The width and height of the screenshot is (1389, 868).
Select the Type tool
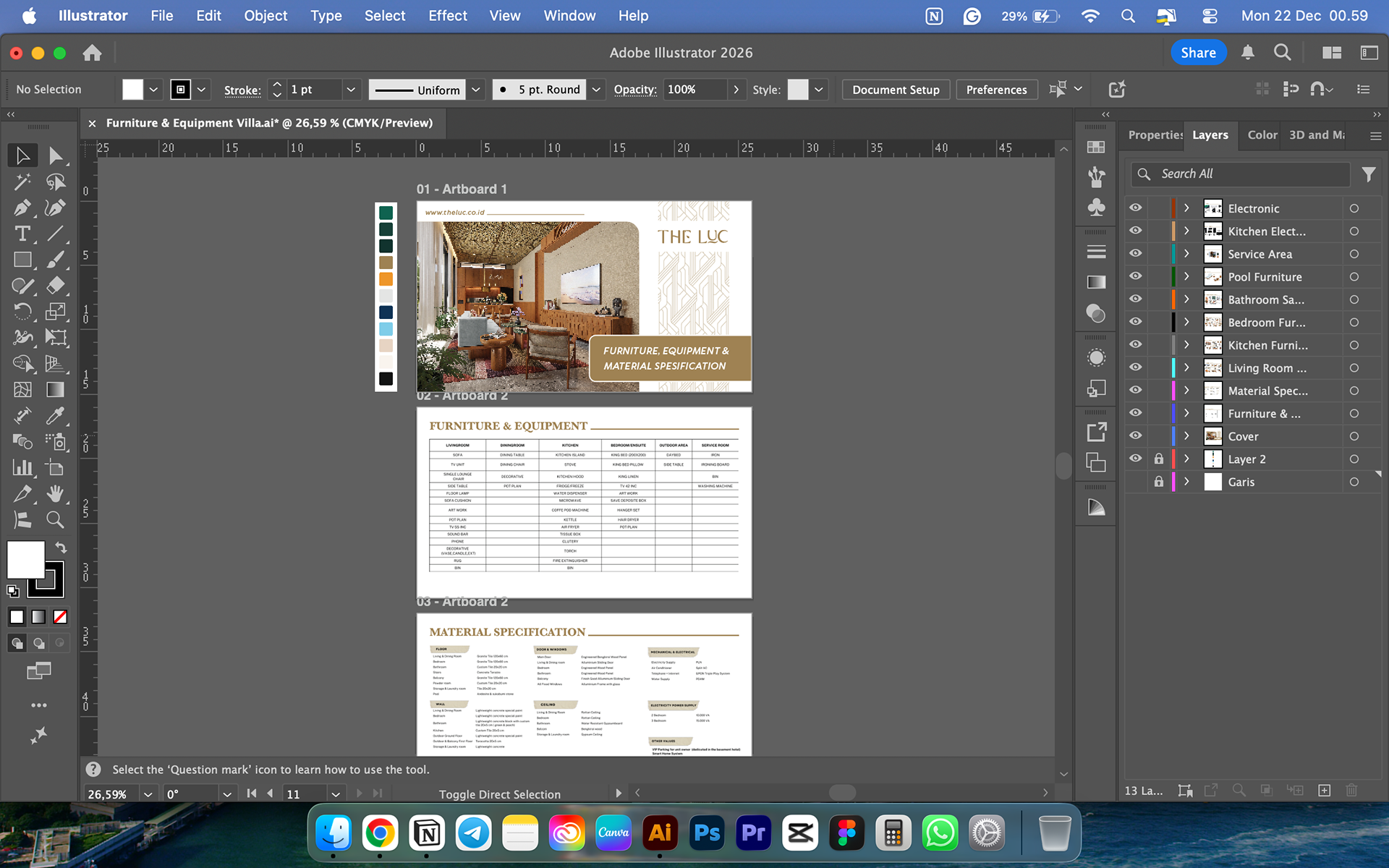(22, 234)
